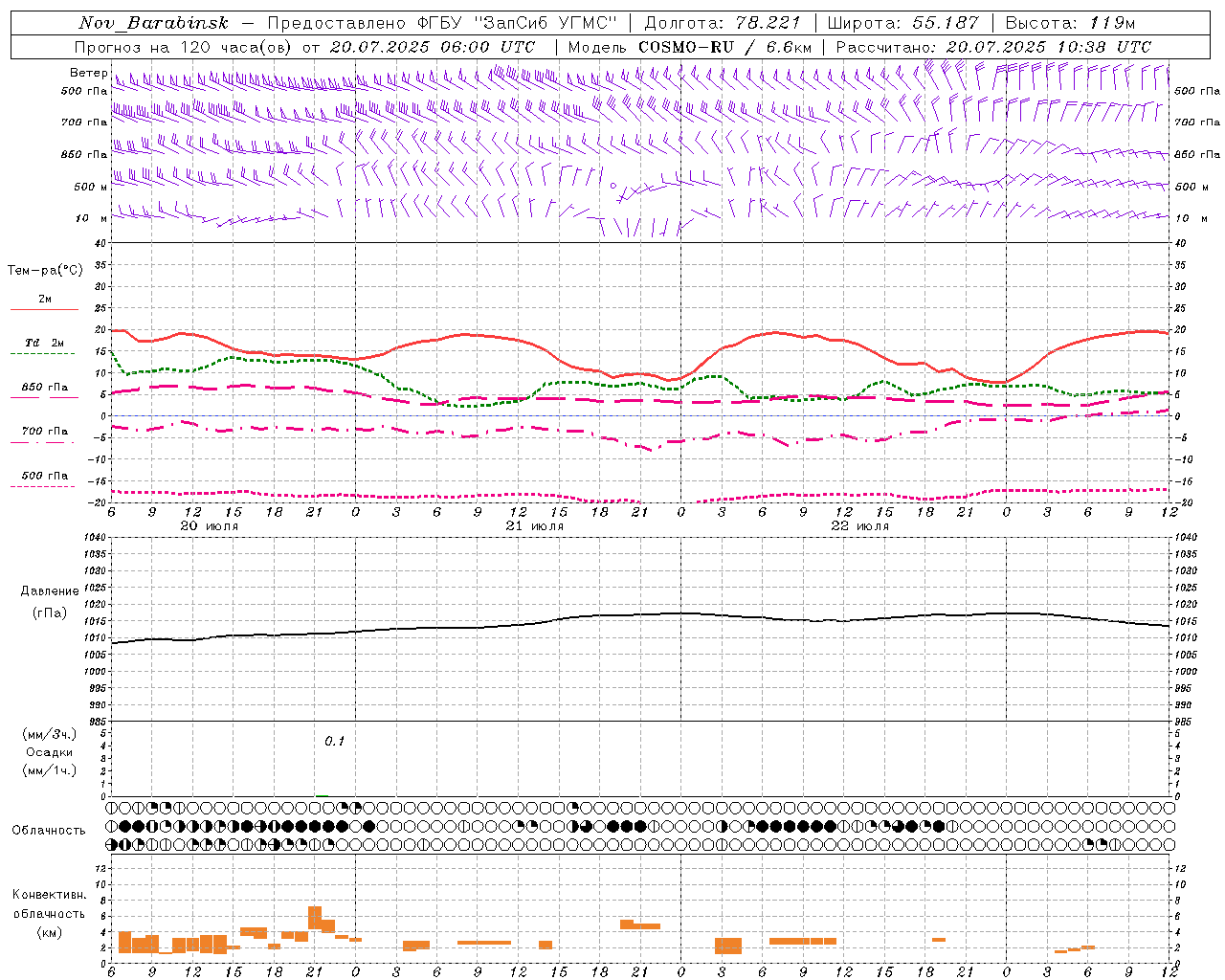Viewport: 1225px width, 980px height.
Task: Select the 'Широта: 55.187' header text
Action: pyautogui.click(x=902, y=23)
